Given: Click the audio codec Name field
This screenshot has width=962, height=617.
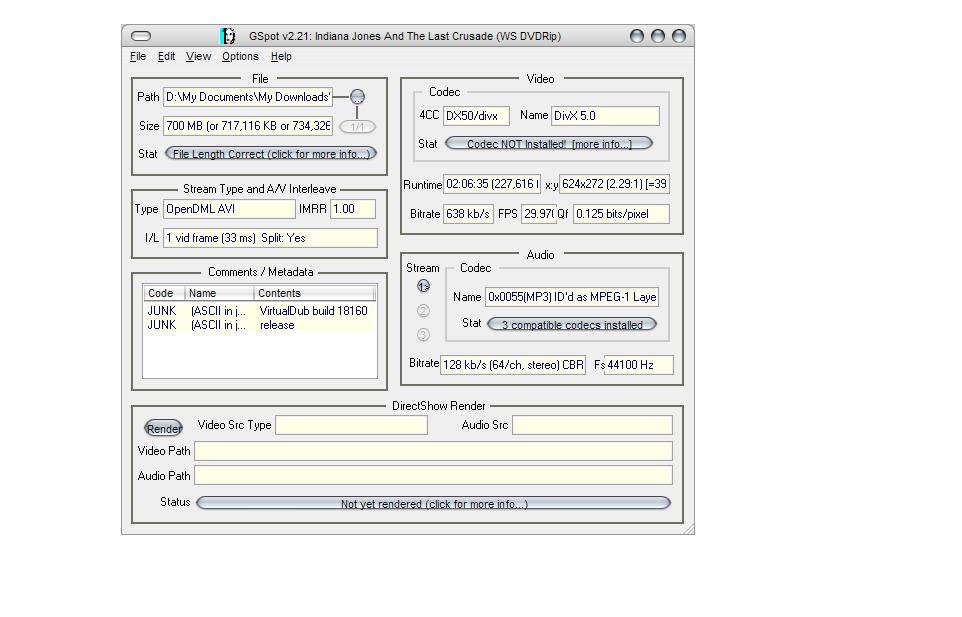Looking at the screenshot, I should click(572, 297).
